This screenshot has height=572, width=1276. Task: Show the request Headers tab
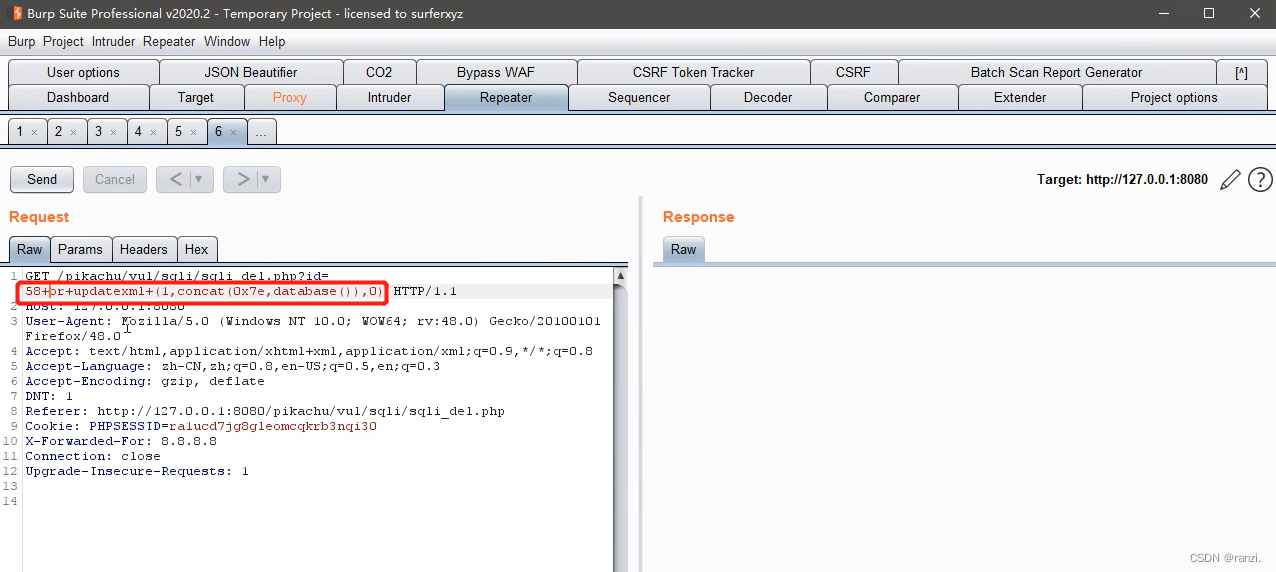[x=144, y=249]
